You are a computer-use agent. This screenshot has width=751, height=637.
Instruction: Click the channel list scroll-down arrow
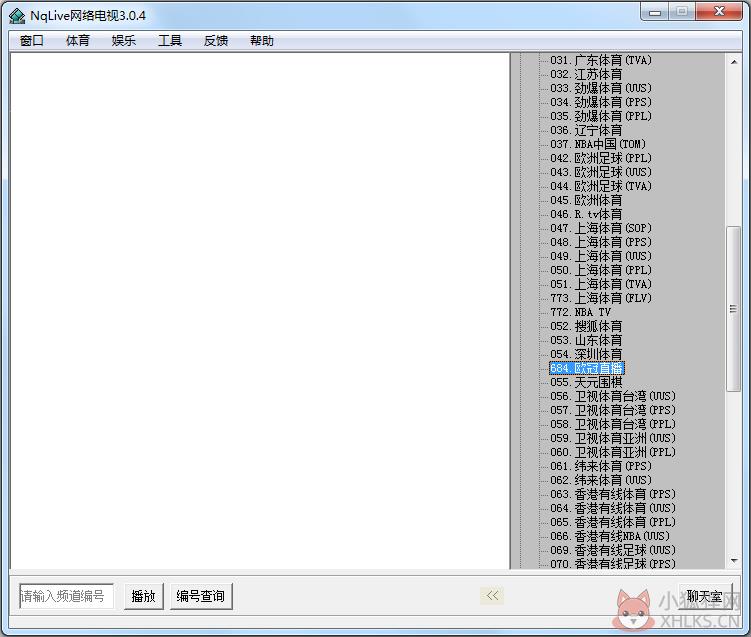[734, 560]
